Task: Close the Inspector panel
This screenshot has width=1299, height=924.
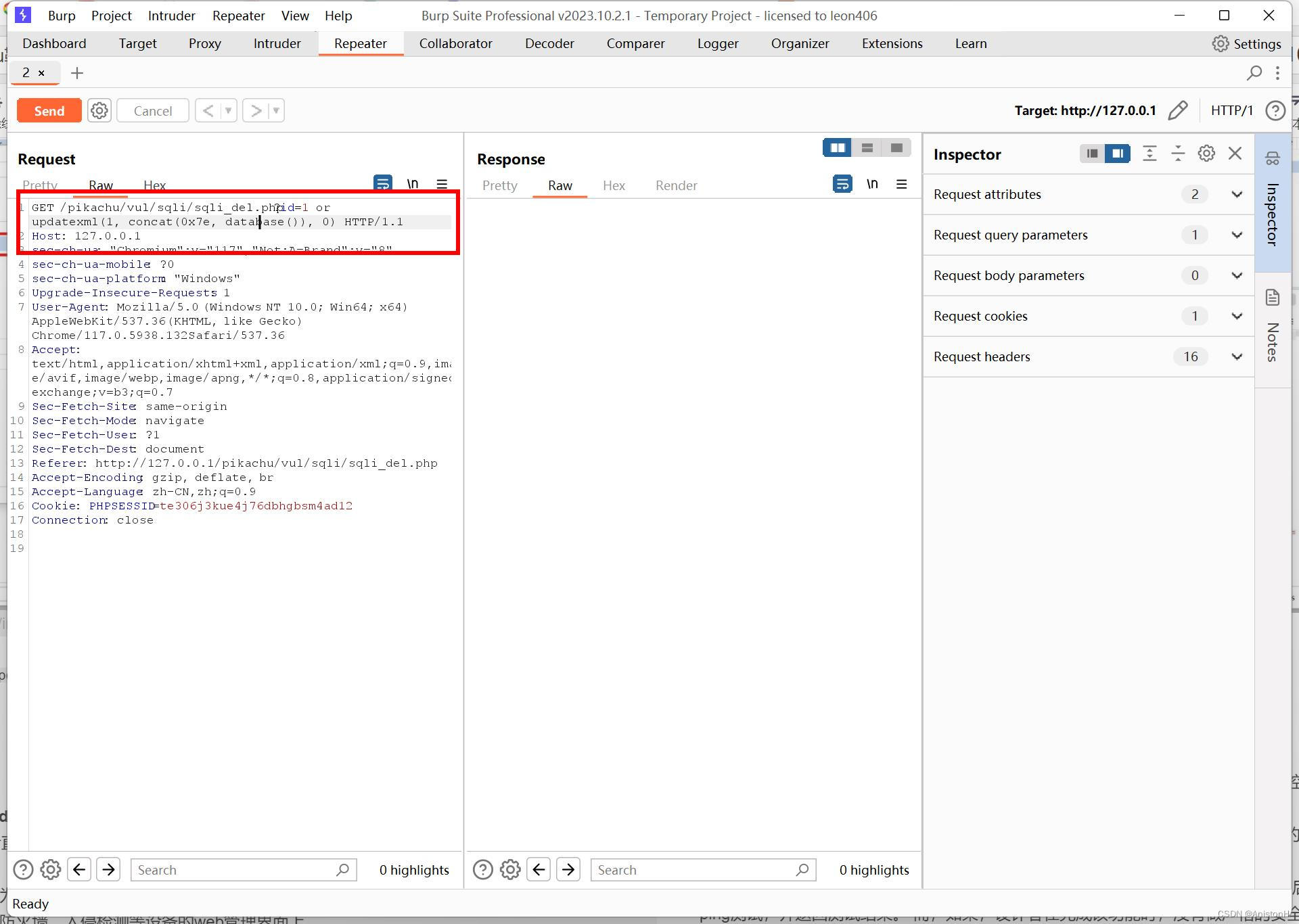Action: 1235,154
